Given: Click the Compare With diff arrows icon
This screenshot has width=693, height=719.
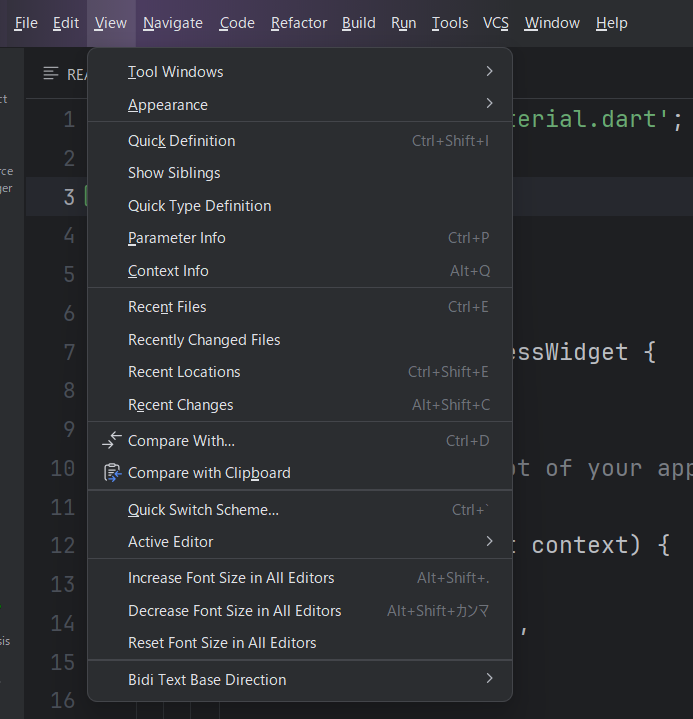Looking at the screenshot, I should click(x=111, y=440).
